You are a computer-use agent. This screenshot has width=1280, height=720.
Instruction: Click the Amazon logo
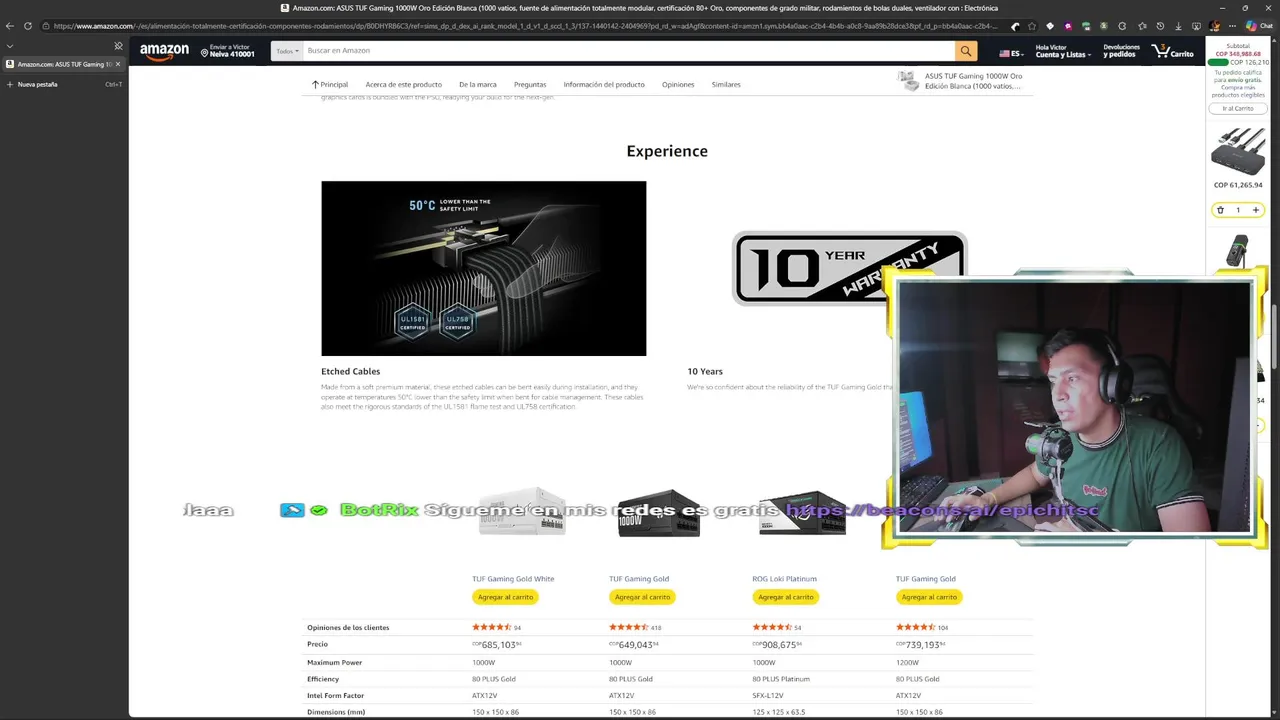click(x=164, y=51)
